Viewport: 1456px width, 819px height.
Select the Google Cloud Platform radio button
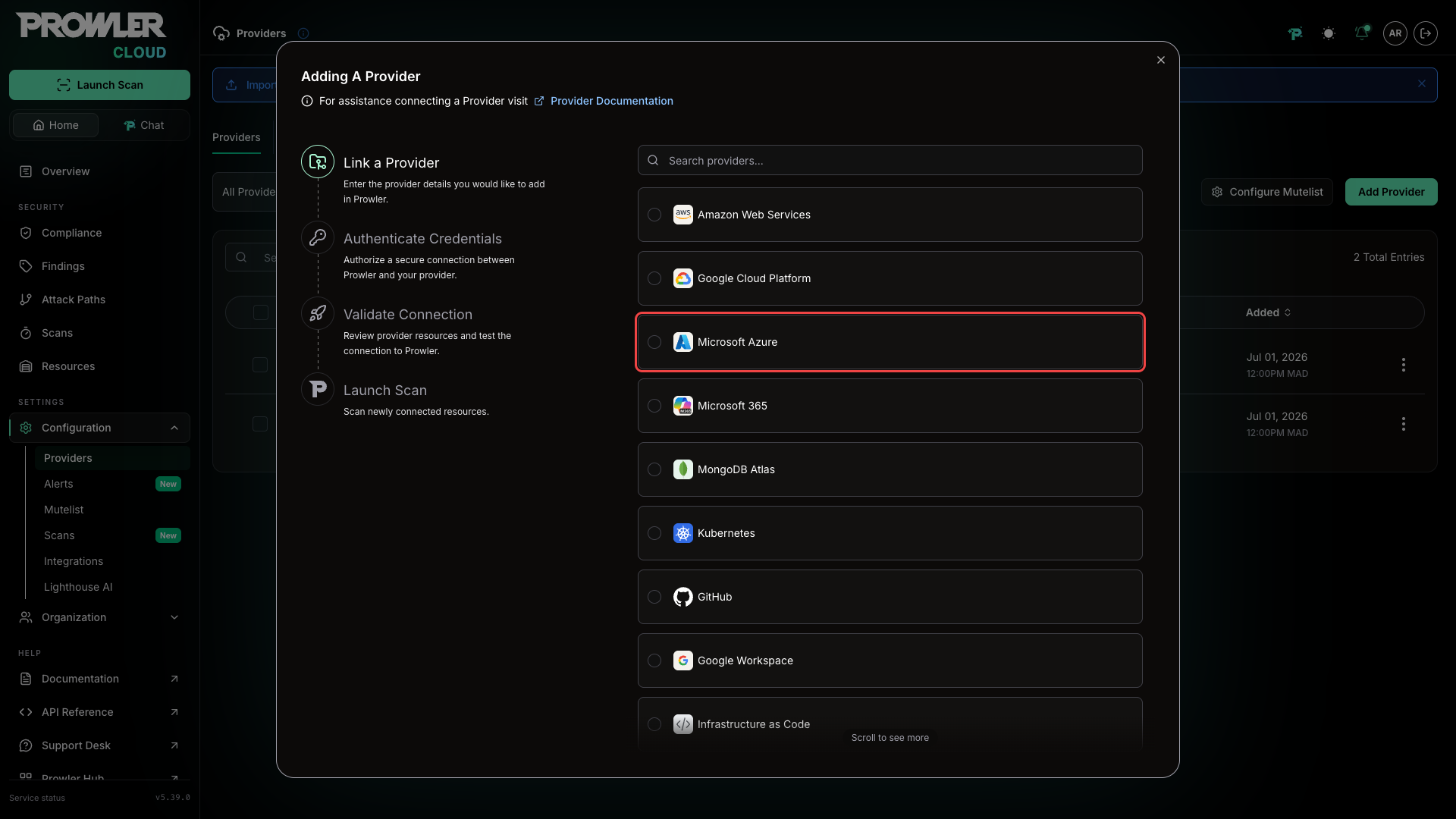click(654, 278)
